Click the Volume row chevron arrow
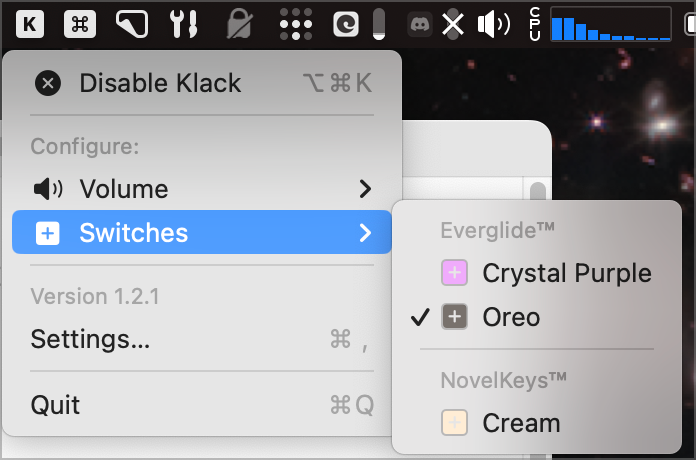The image size is (696, 460). [365, 189]
